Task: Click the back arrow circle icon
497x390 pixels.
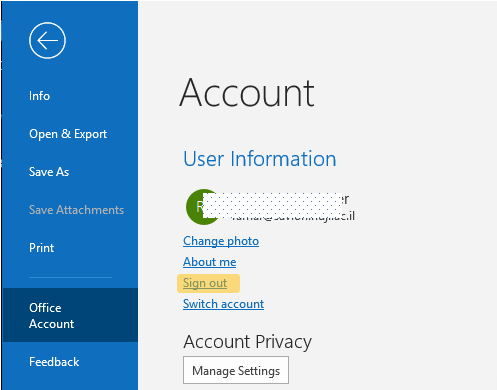Action: click(47, 41)
